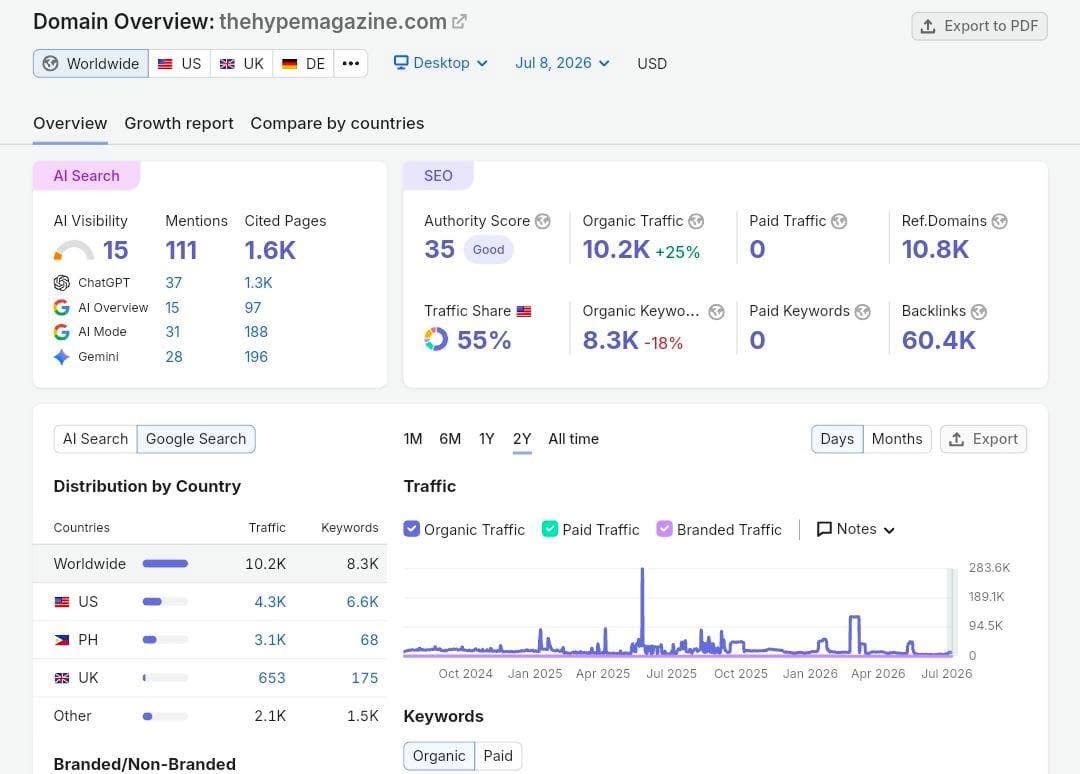Open ChatGPT mentions value 37
This screenshot has height=774, width=1080.
174,283
